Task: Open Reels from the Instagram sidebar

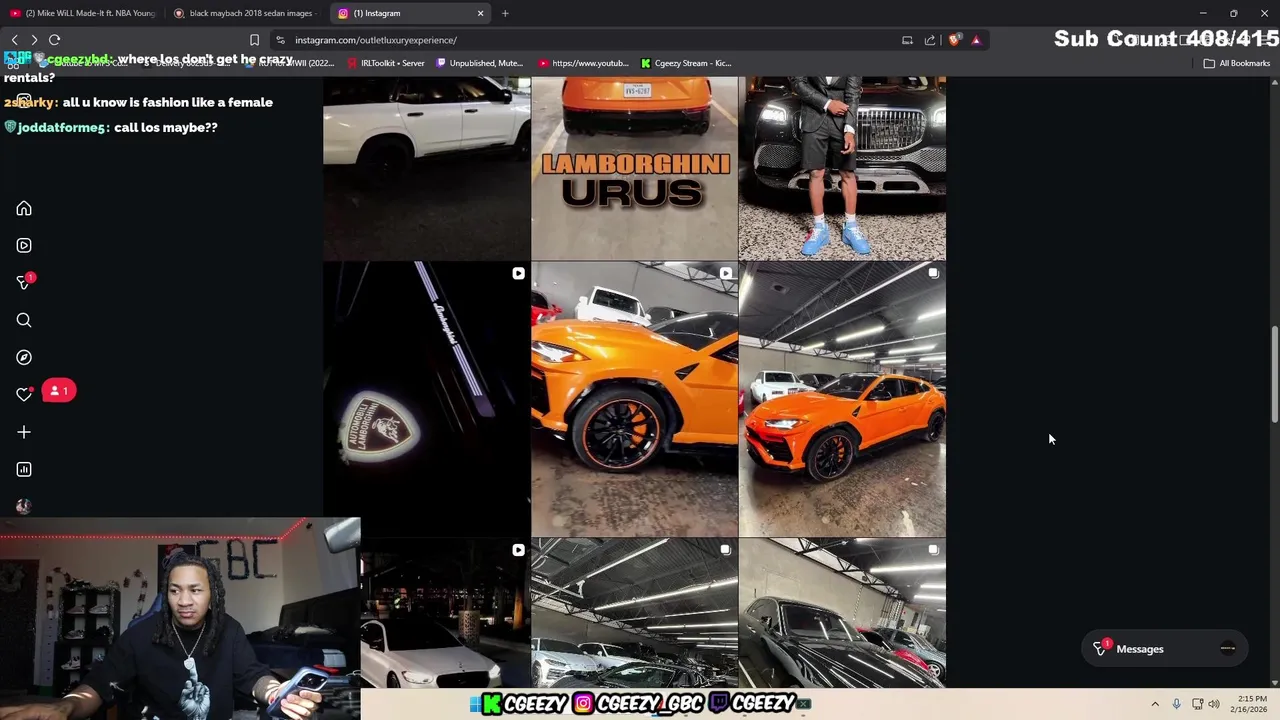Action: tap(24, 245)
